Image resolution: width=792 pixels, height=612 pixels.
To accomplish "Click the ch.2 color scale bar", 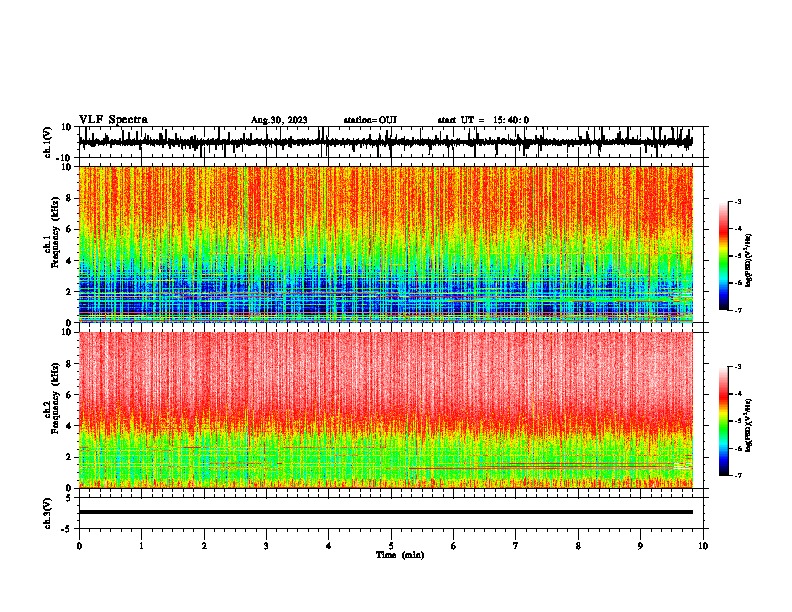I will [724, 421].
